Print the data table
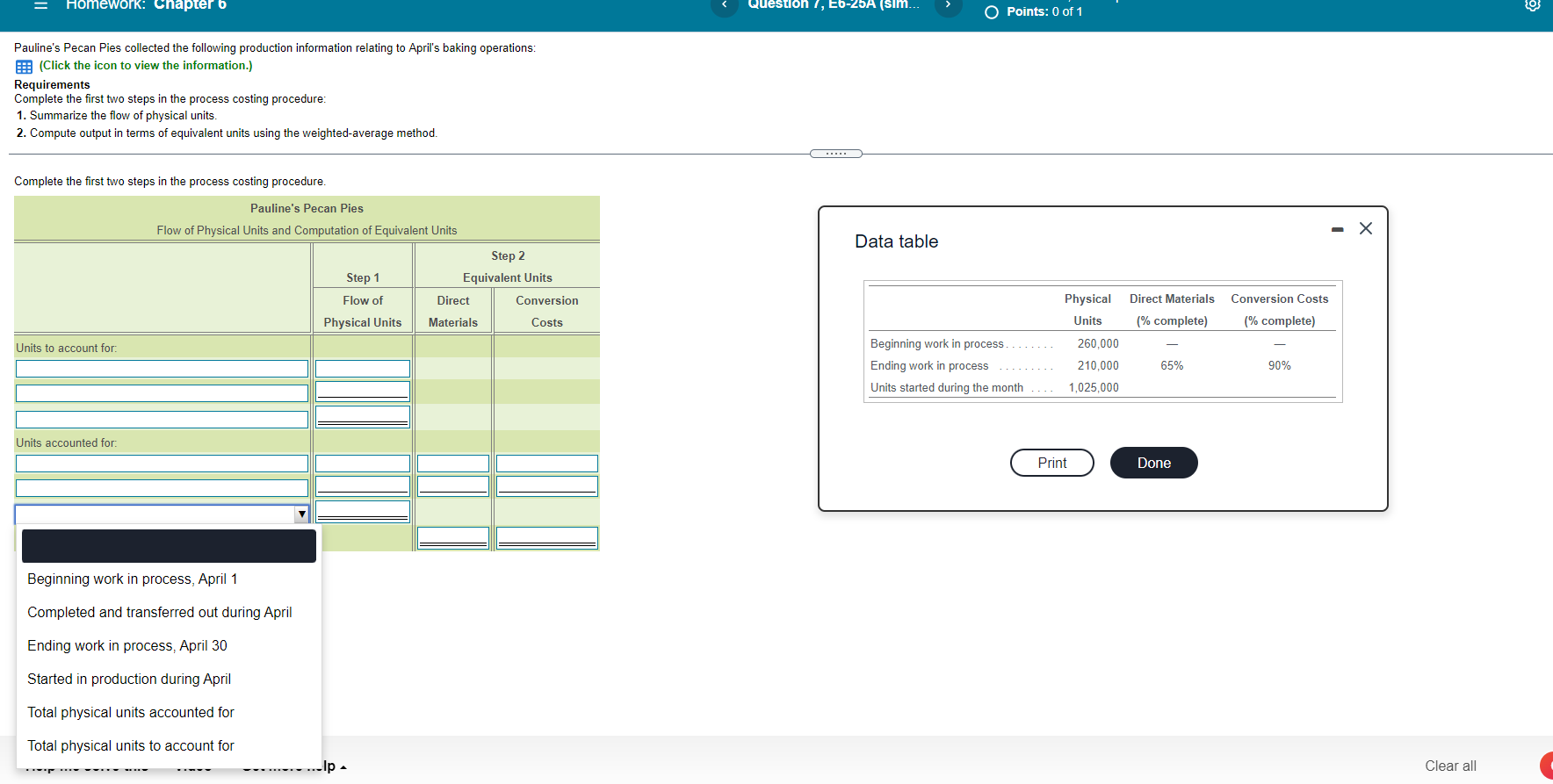This screenshot has height=784, width=1553. tap(1052, 463)
